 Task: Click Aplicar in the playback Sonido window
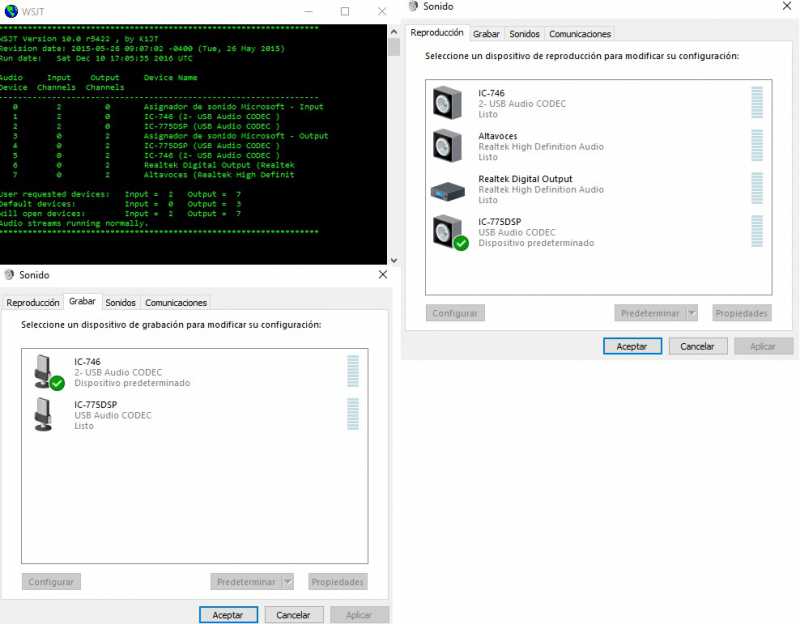tap(763, 346)
